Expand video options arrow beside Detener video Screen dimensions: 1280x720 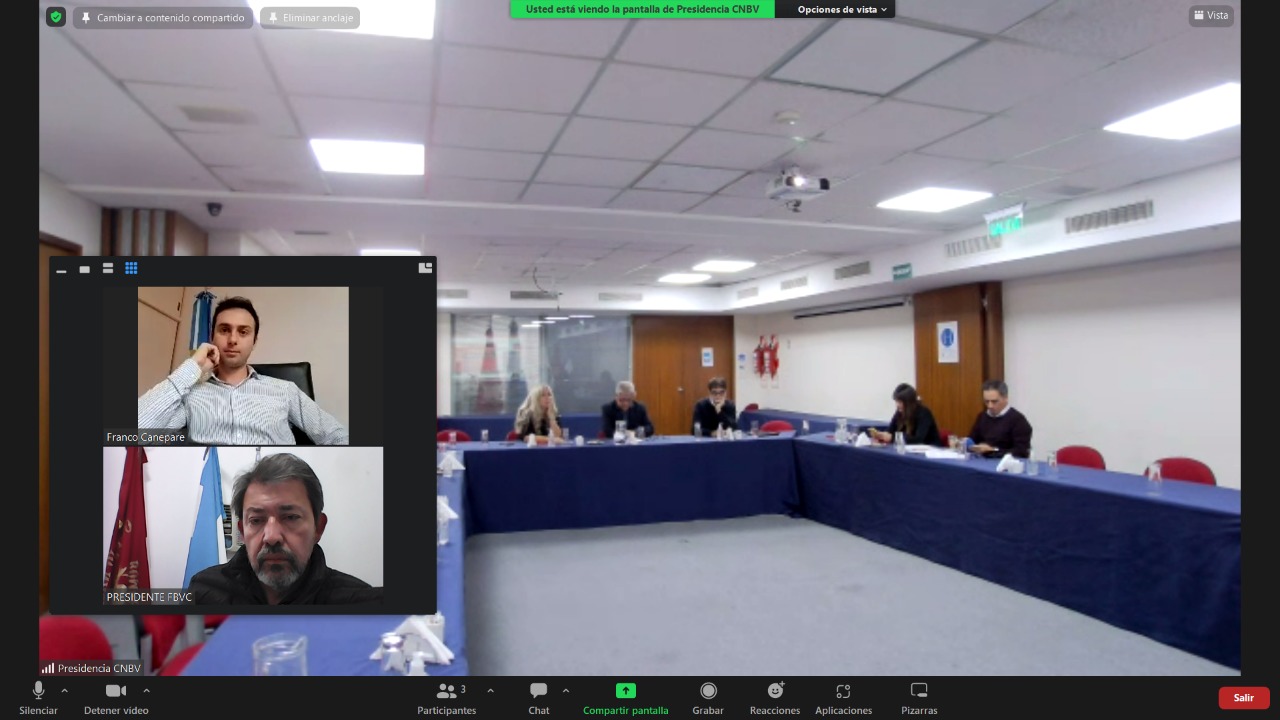146,690
